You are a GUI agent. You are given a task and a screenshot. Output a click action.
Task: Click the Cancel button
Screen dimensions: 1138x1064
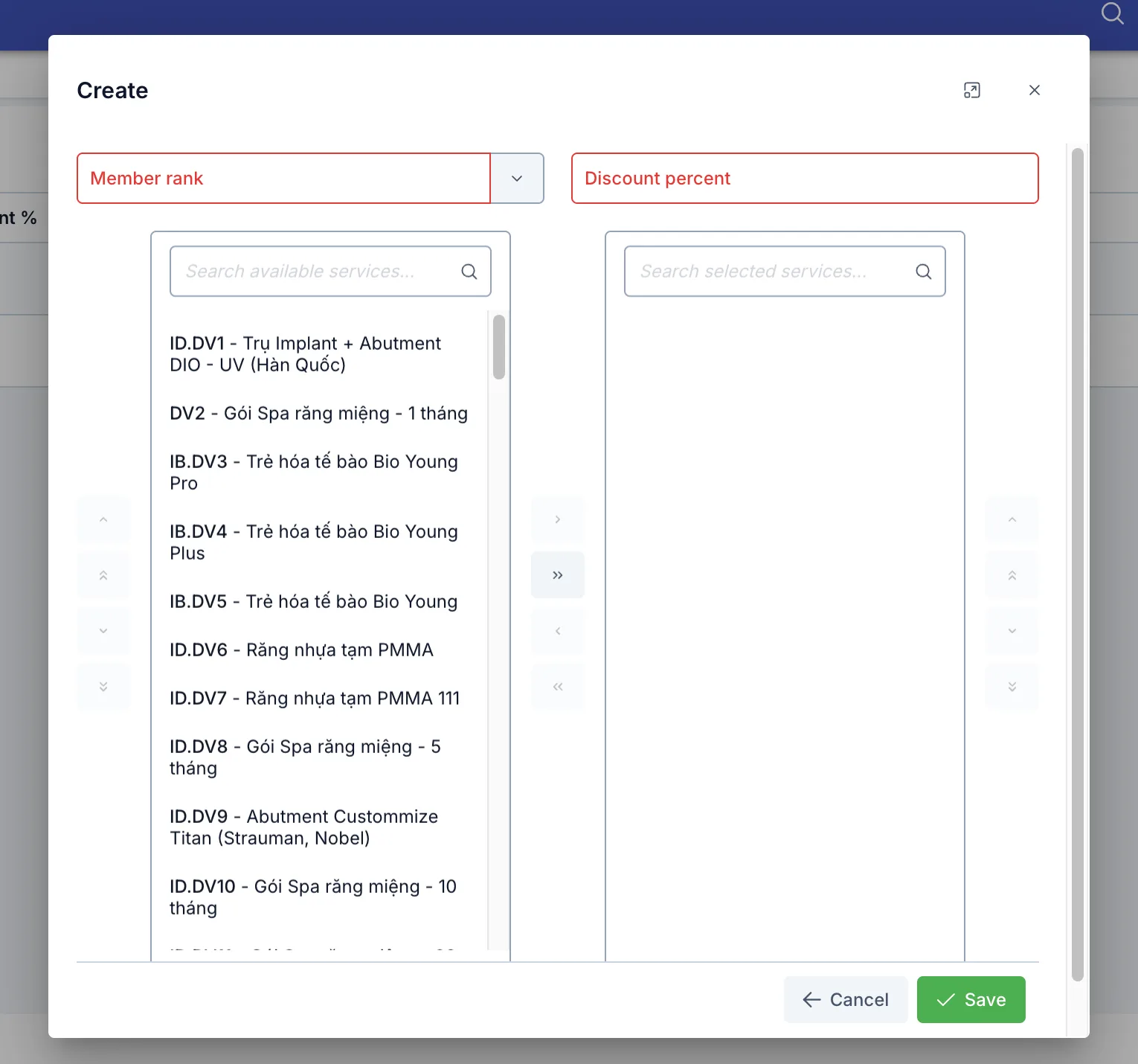pyautogui.click(x=846, y=1000)
